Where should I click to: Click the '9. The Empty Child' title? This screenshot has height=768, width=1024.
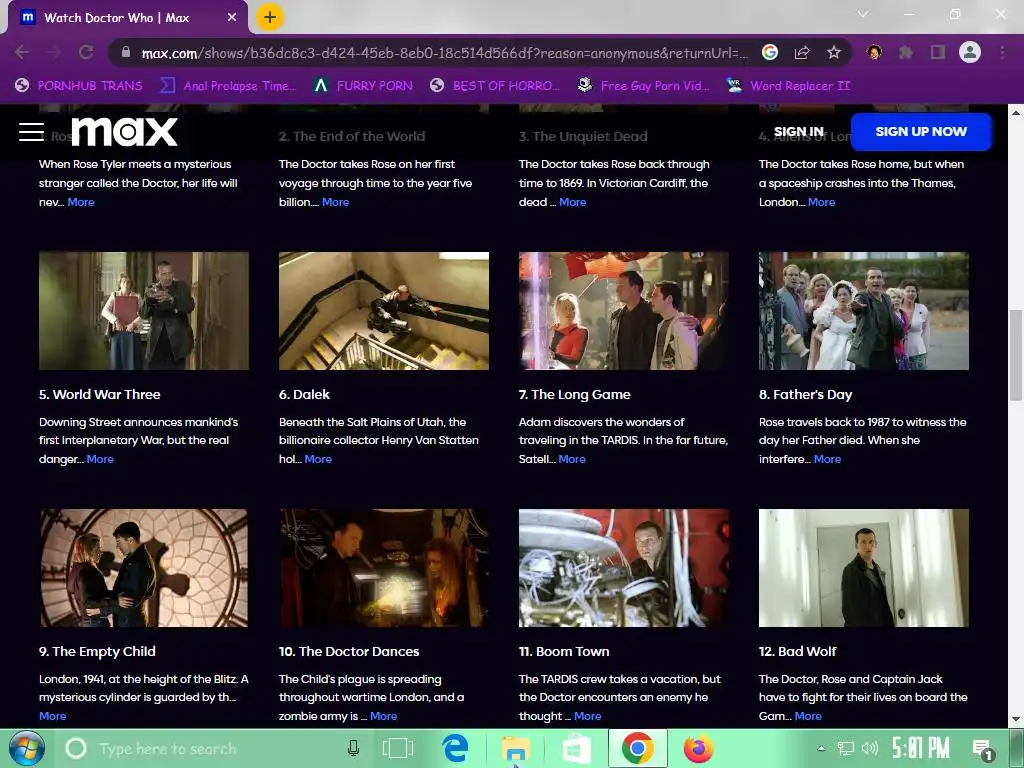(x=97, y=651)
